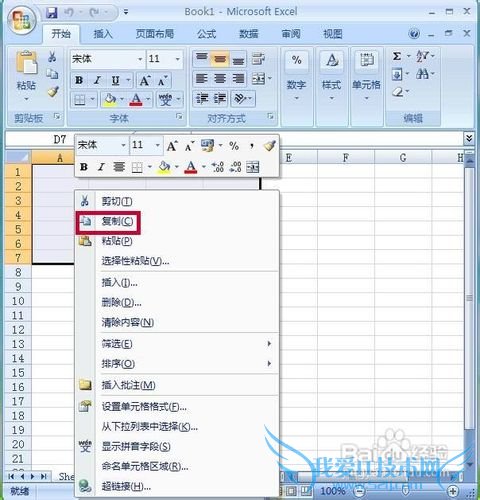The image size is (480, 500).
Task: Click the Office button logo
Action: click(x=22, y=20)
